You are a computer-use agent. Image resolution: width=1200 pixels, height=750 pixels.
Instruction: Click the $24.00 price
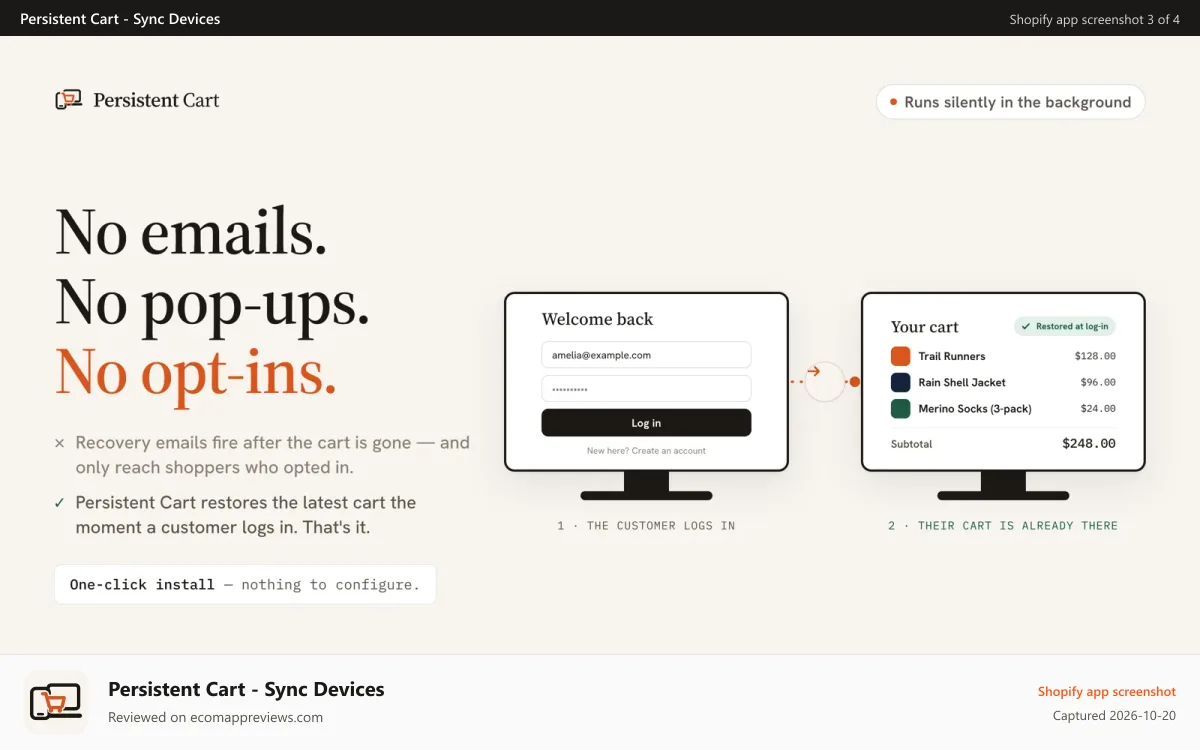[x=1098, y=408]
